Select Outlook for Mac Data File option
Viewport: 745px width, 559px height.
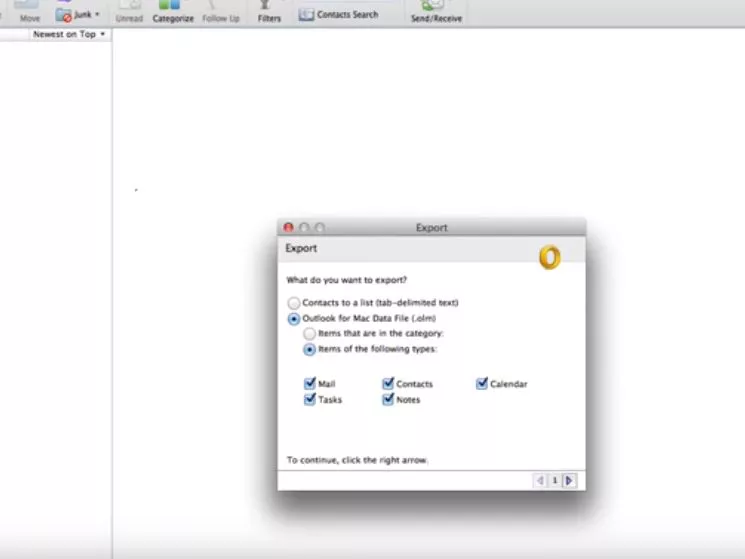[x=294, y=319]
